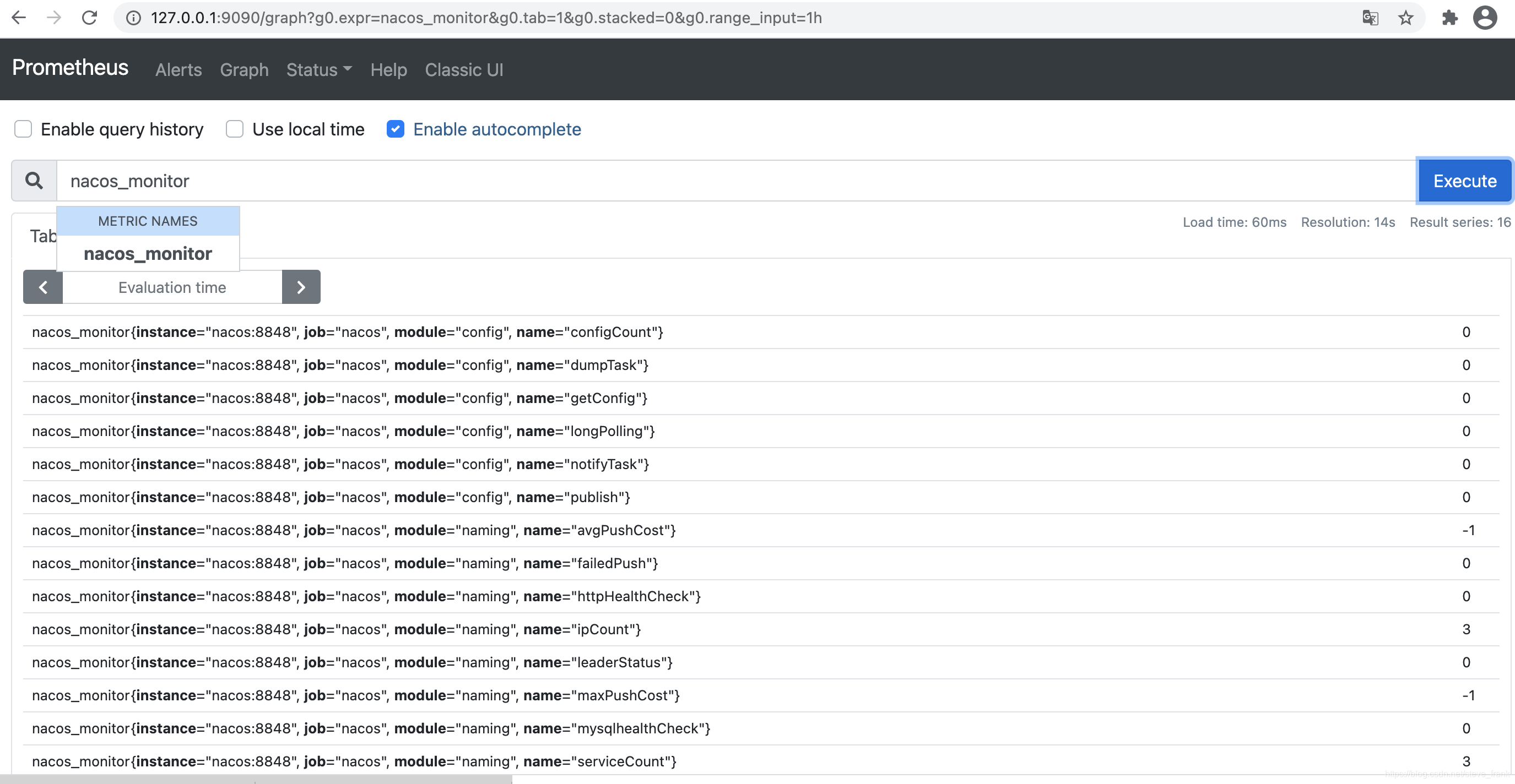Toggle Use local time checkbox
The width and height of the screenshot is (1515, 784).
pyautogui.click(x=235, y=129)
